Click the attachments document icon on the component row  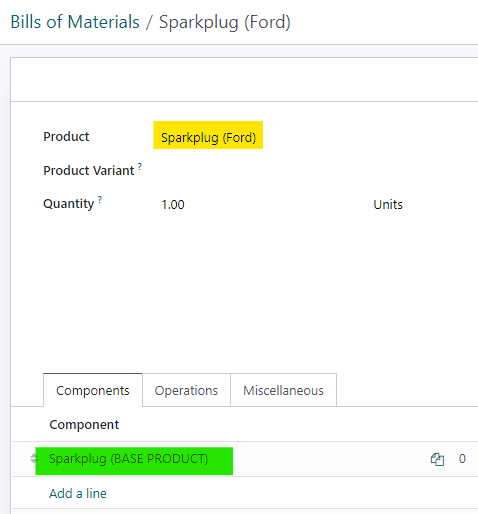(437, 459)
